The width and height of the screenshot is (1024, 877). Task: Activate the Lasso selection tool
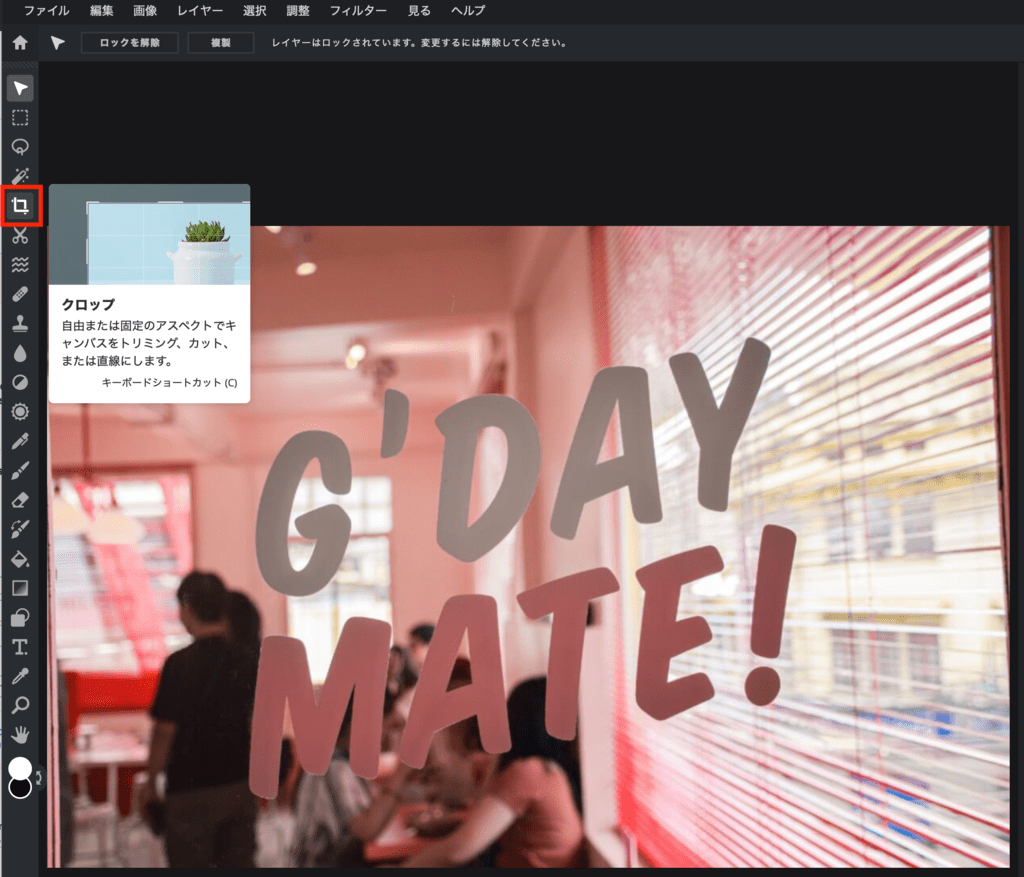(18, 147)
